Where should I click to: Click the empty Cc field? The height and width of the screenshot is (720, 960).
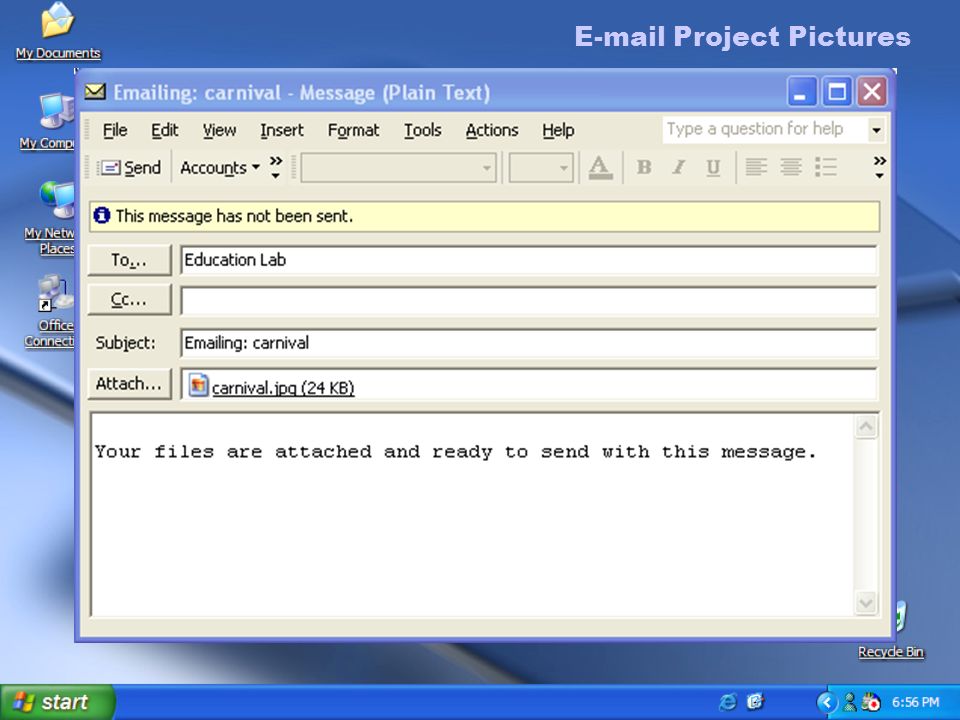[x=529, y=301]
